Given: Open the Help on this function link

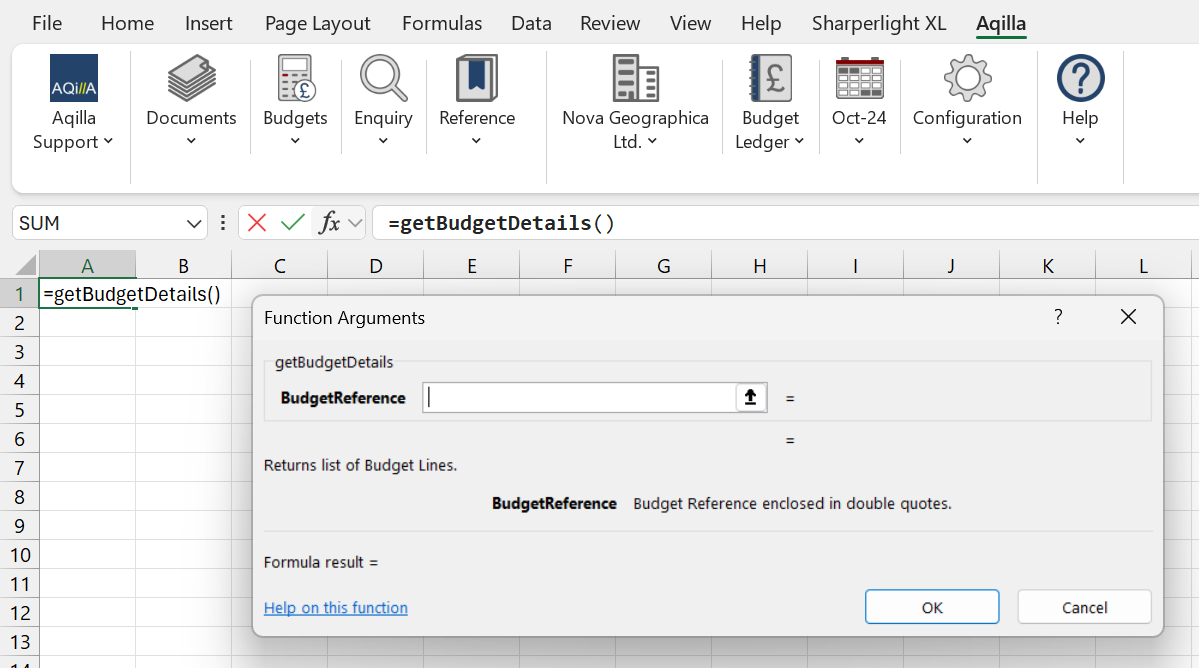Looking at the screenshot, I should (x=336, y=608).
